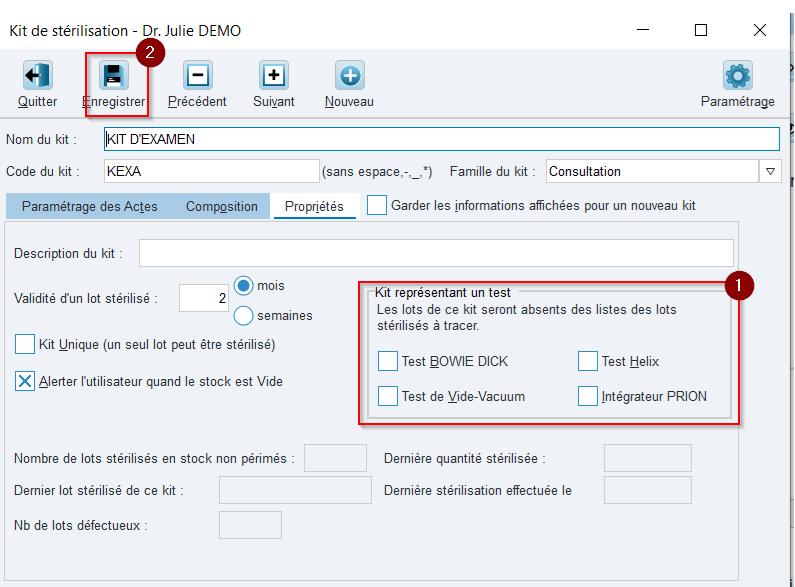
Task: Tick the Test Helix checkbox
Action: (x=588, y=361)
